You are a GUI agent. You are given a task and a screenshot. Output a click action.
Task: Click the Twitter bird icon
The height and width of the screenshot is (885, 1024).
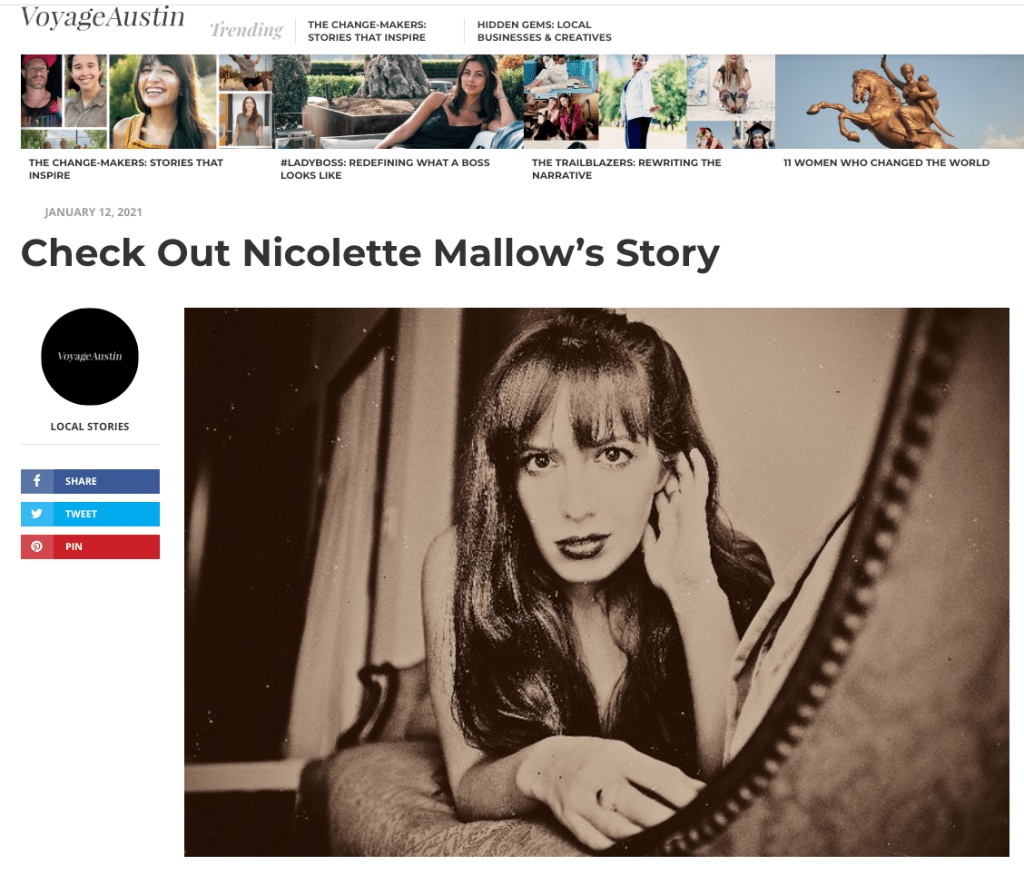click(37, 513)
